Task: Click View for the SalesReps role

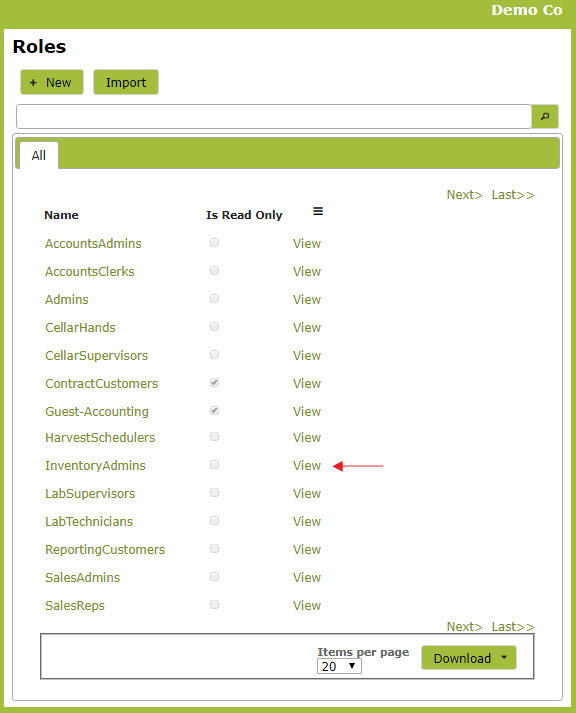Action: coord(307,606)
